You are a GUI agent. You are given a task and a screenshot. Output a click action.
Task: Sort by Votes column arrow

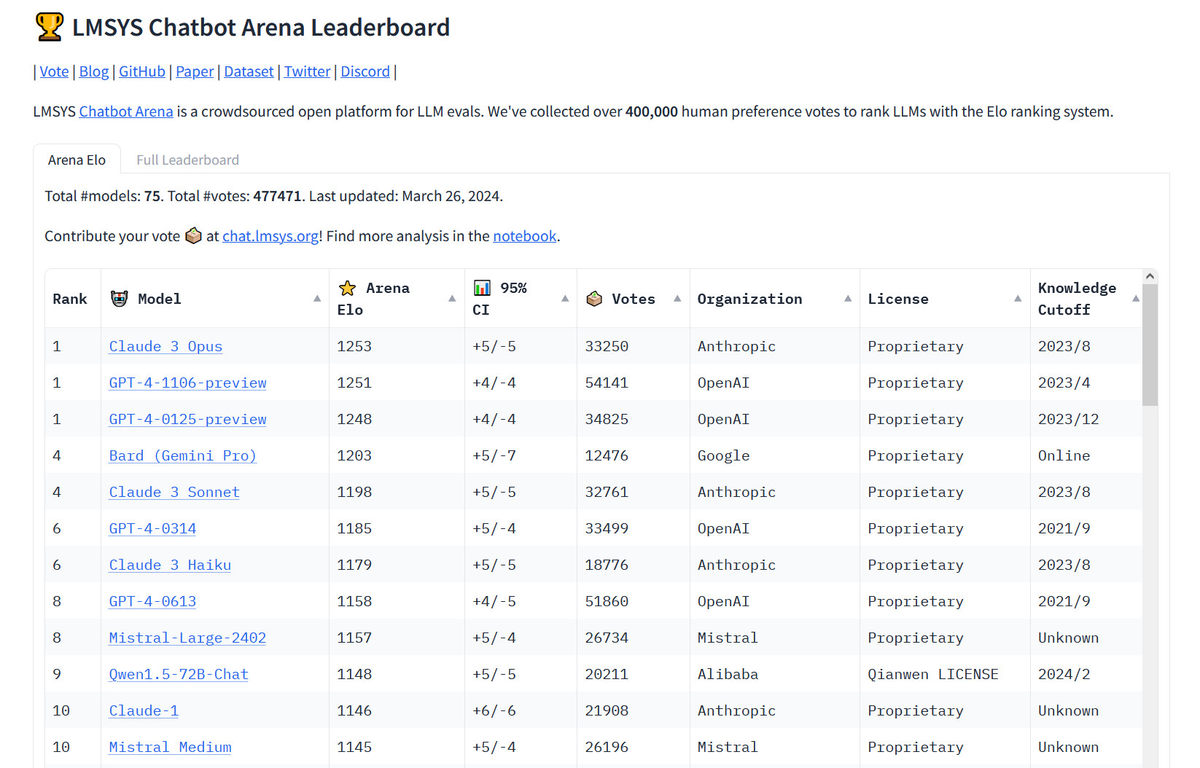click(x=677, y=299)
